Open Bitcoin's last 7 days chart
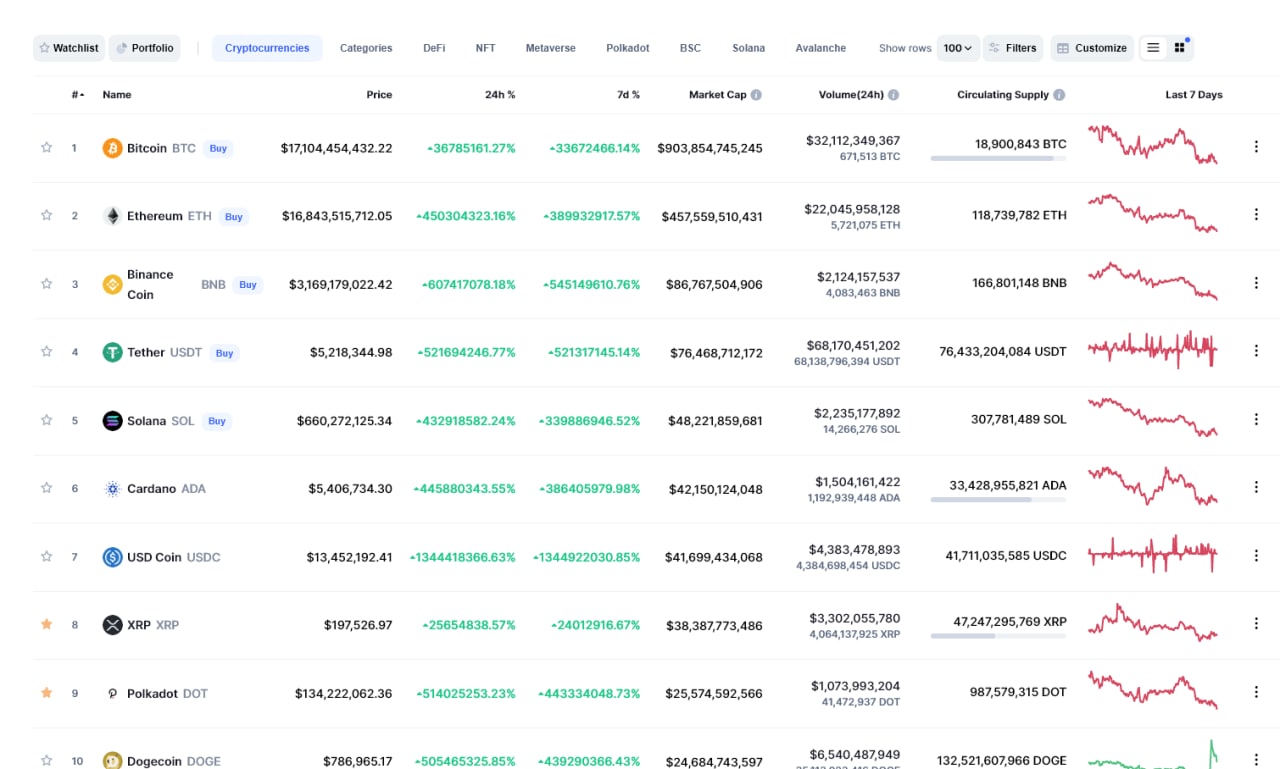 1153,144
